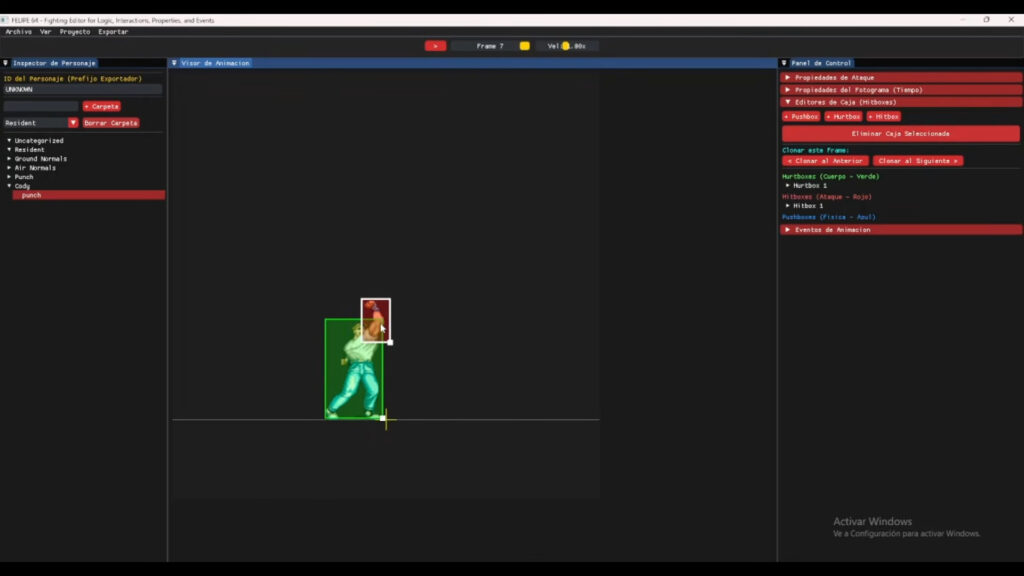Close the FELIPE 64 window

[1011, 20]
